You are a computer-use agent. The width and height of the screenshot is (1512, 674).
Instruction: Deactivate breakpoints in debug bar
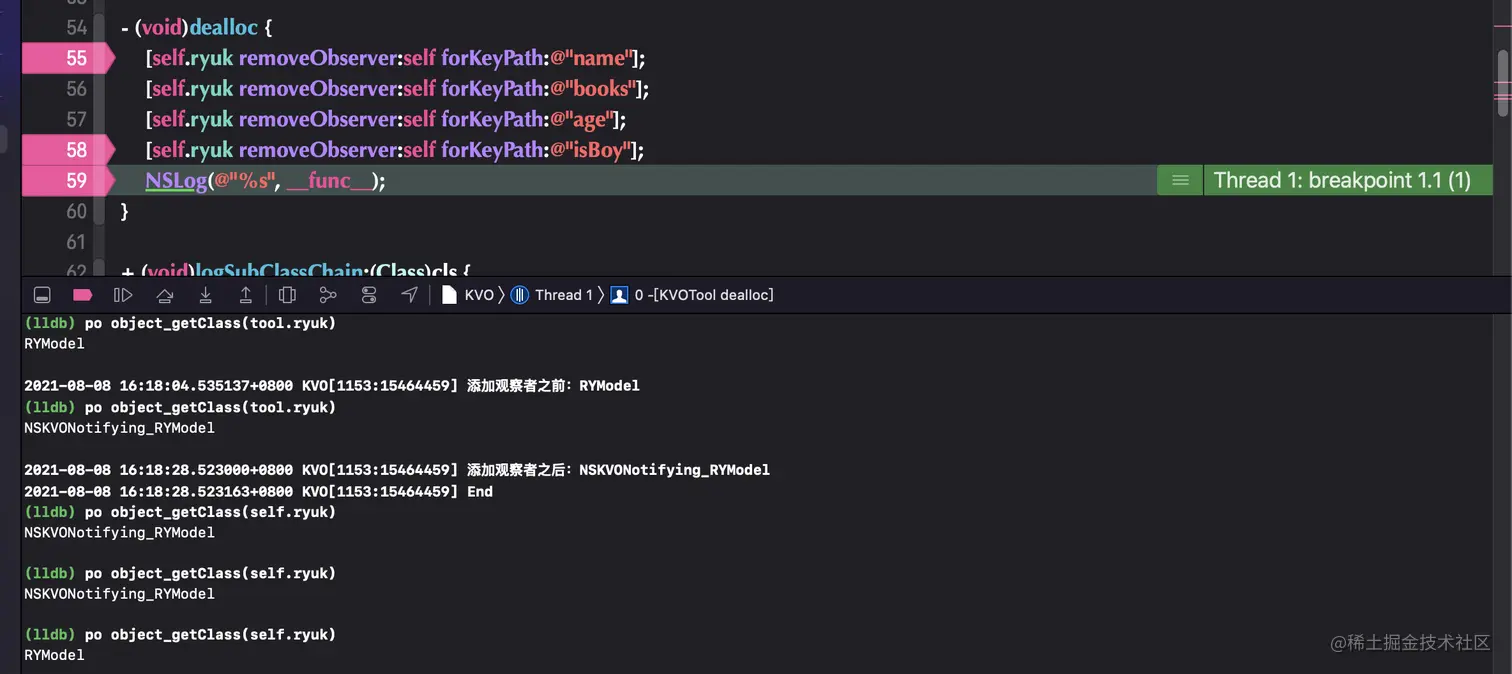83,295
